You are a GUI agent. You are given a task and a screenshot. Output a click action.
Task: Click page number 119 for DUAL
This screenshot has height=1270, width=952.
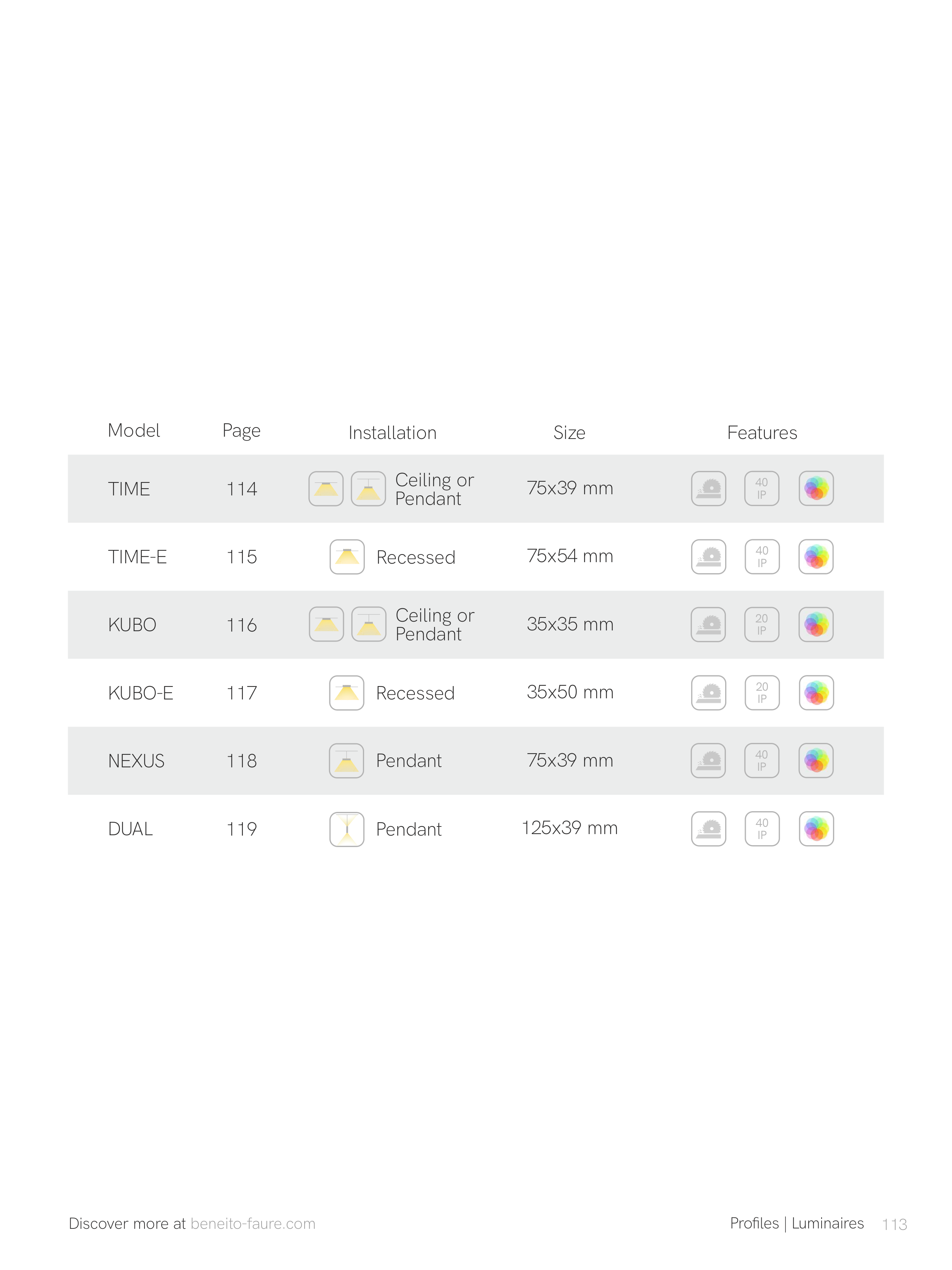[x=242, y=828]
